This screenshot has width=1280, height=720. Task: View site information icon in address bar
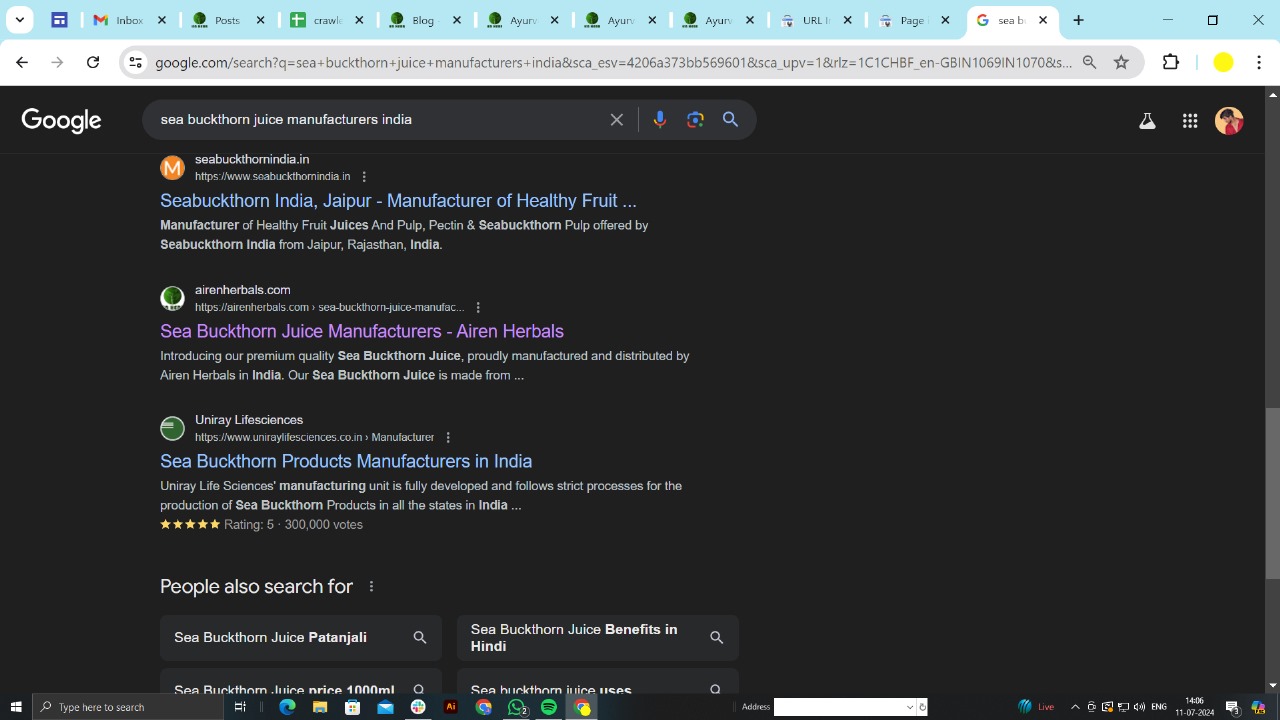click(x=135, y=62)
